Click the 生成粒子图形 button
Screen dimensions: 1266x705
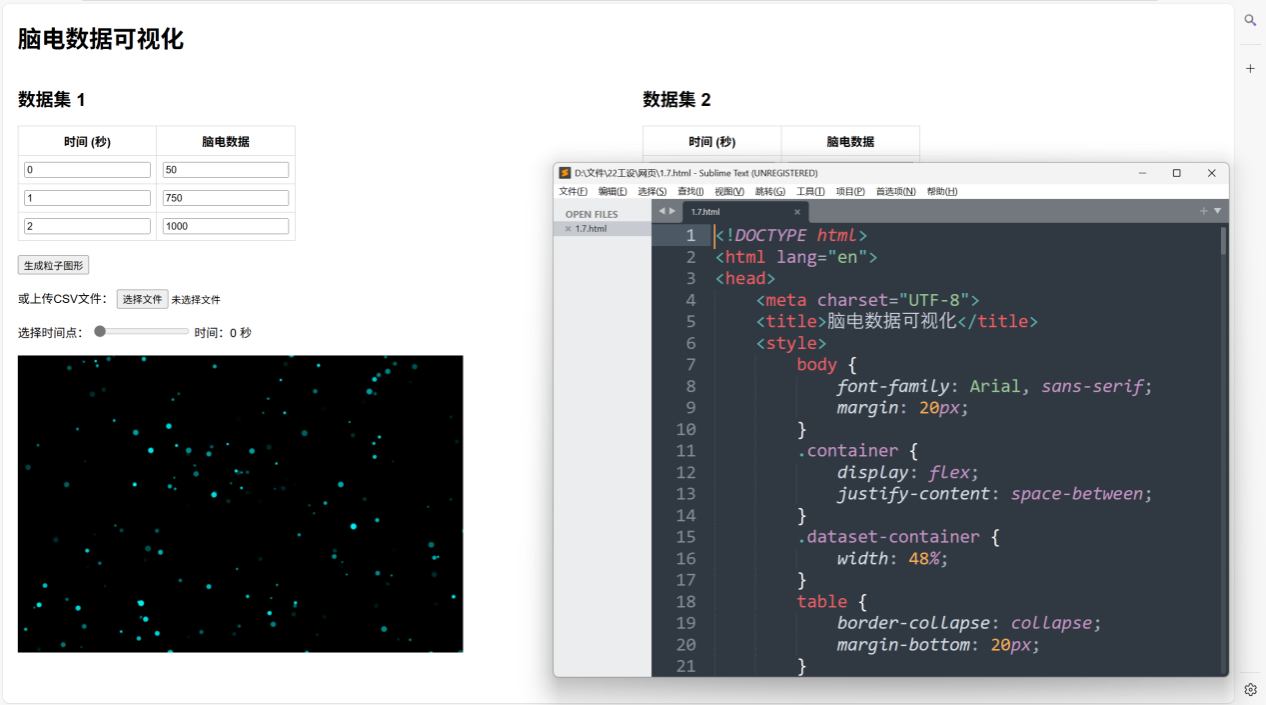54,265
